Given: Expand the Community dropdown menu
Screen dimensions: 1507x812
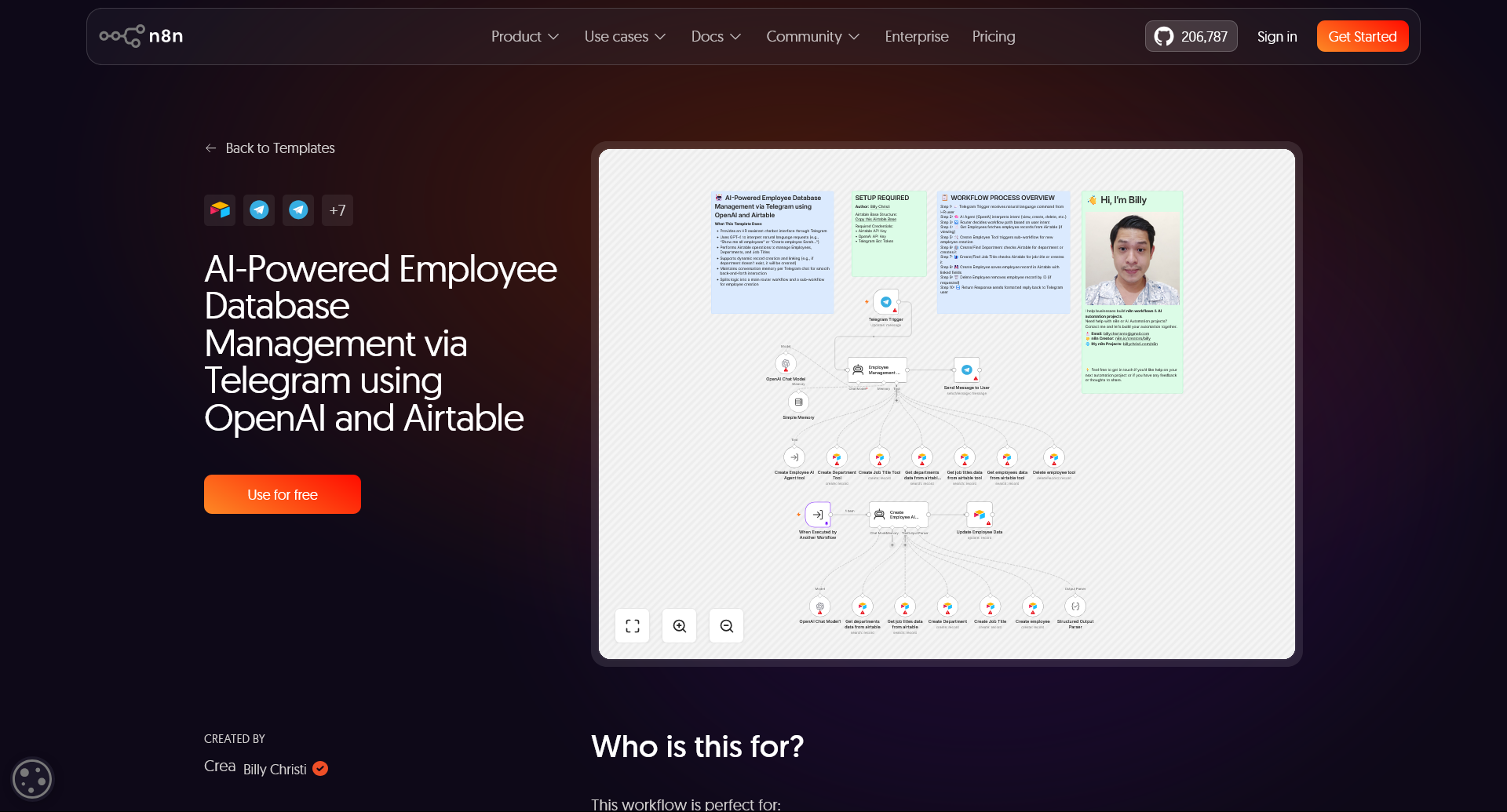Looking at the screenshot, I should pyautogui.click(x=813, y=36).
